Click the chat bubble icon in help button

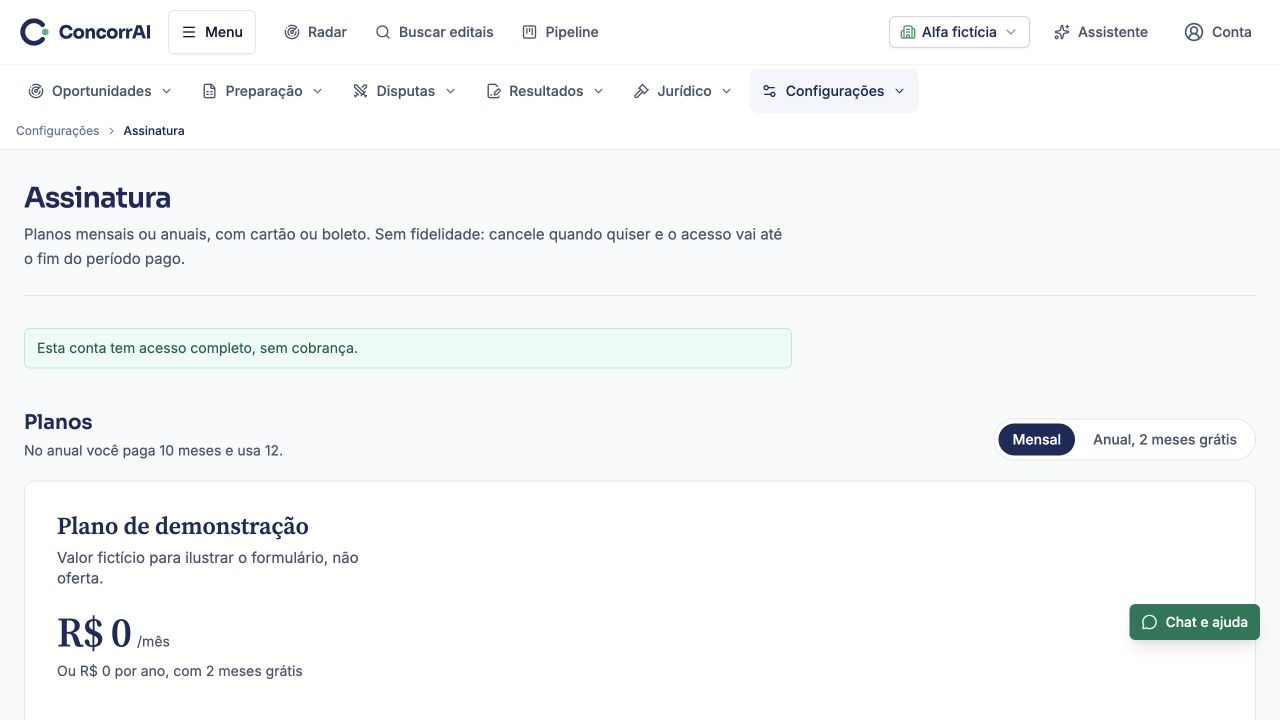point(1149,622)
